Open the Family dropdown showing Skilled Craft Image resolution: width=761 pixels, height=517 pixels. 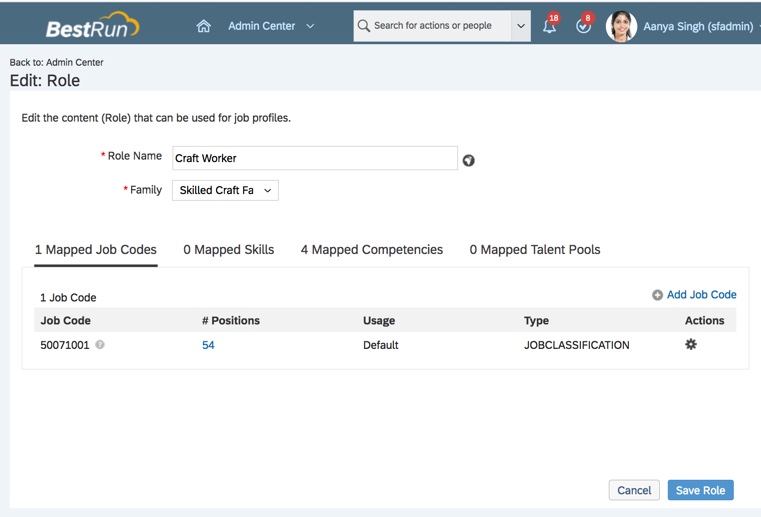[225, 190]
